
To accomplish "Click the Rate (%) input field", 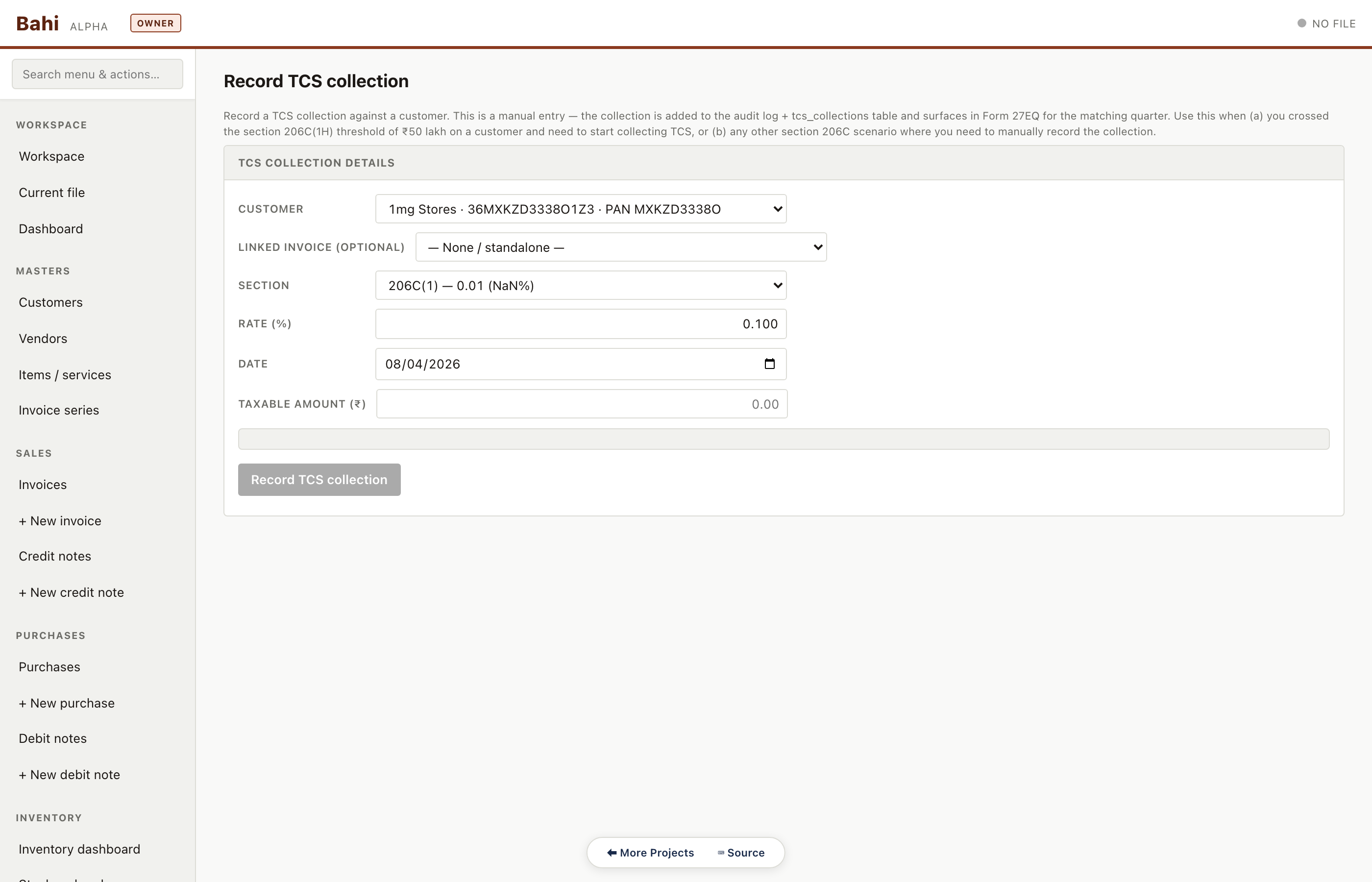I will coord(580,323).
